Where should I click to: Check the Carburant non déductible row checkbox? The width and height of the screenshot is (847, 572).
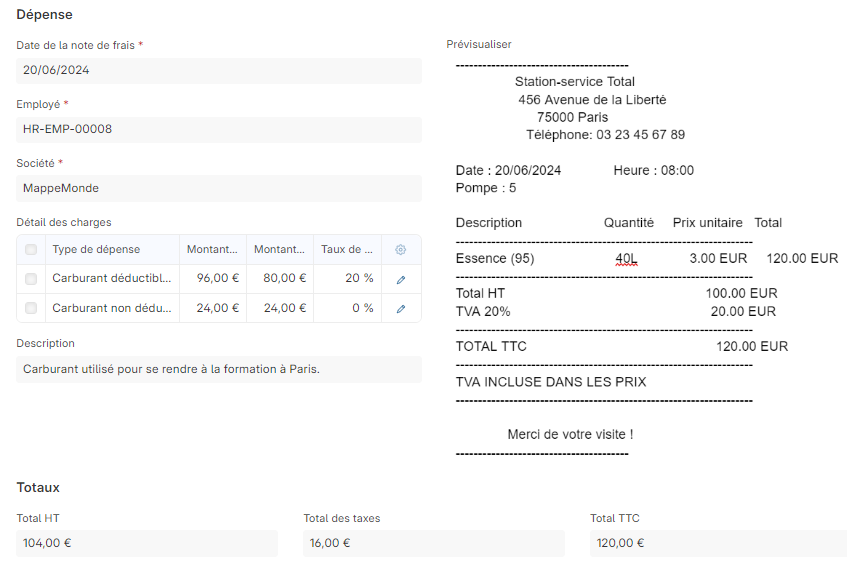click(31, 309)
